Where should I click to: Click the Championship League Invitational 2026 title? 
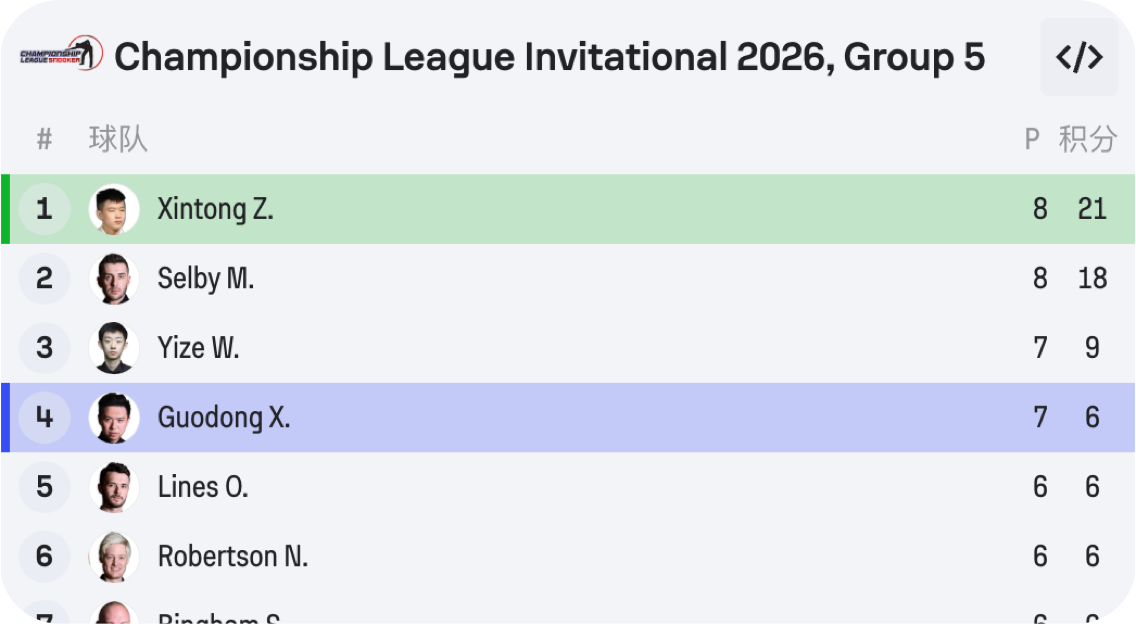pos(549,57)
